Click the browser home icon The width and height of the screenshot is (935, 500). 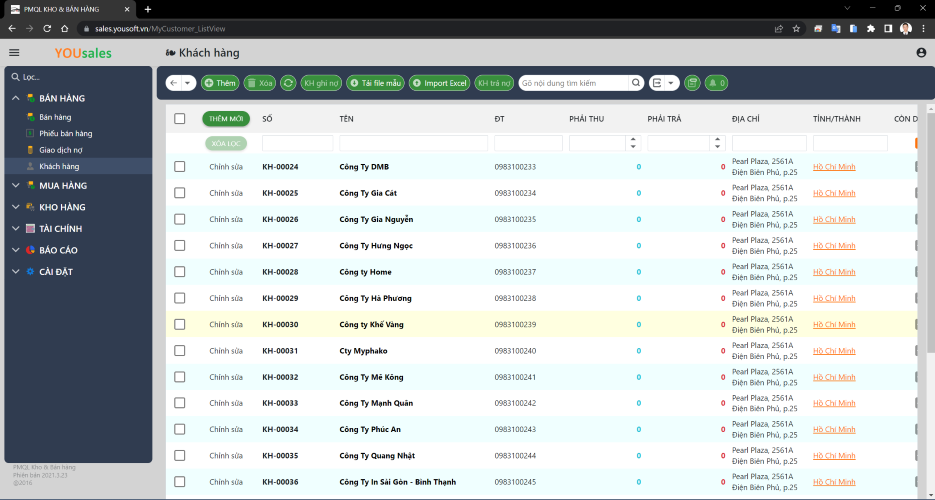tap(64, 29)
